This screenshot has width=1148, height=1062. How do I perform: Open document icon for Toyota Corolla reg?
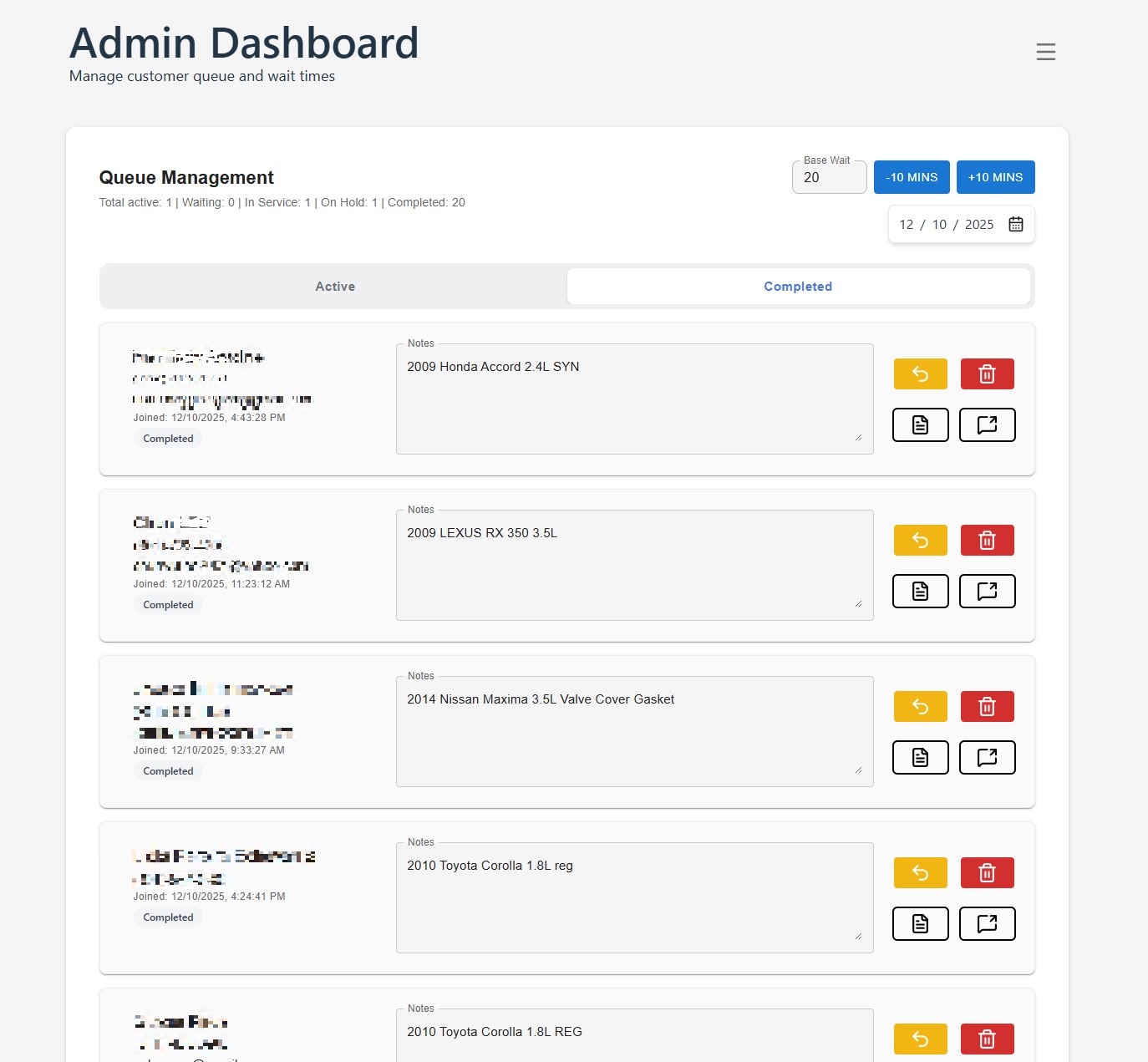[x=920, y=924]
